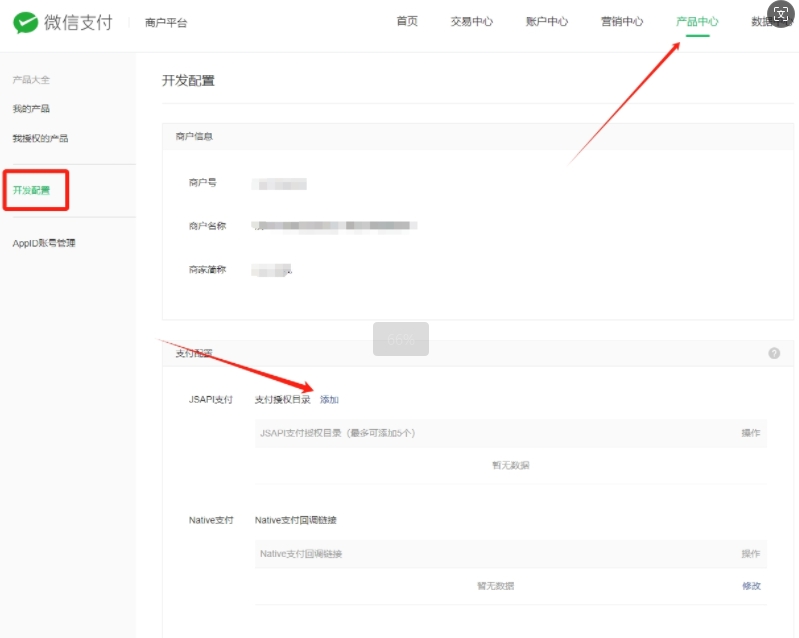
Task: Open the help question mark icon in 支付配置
Action: click(774, 353)
